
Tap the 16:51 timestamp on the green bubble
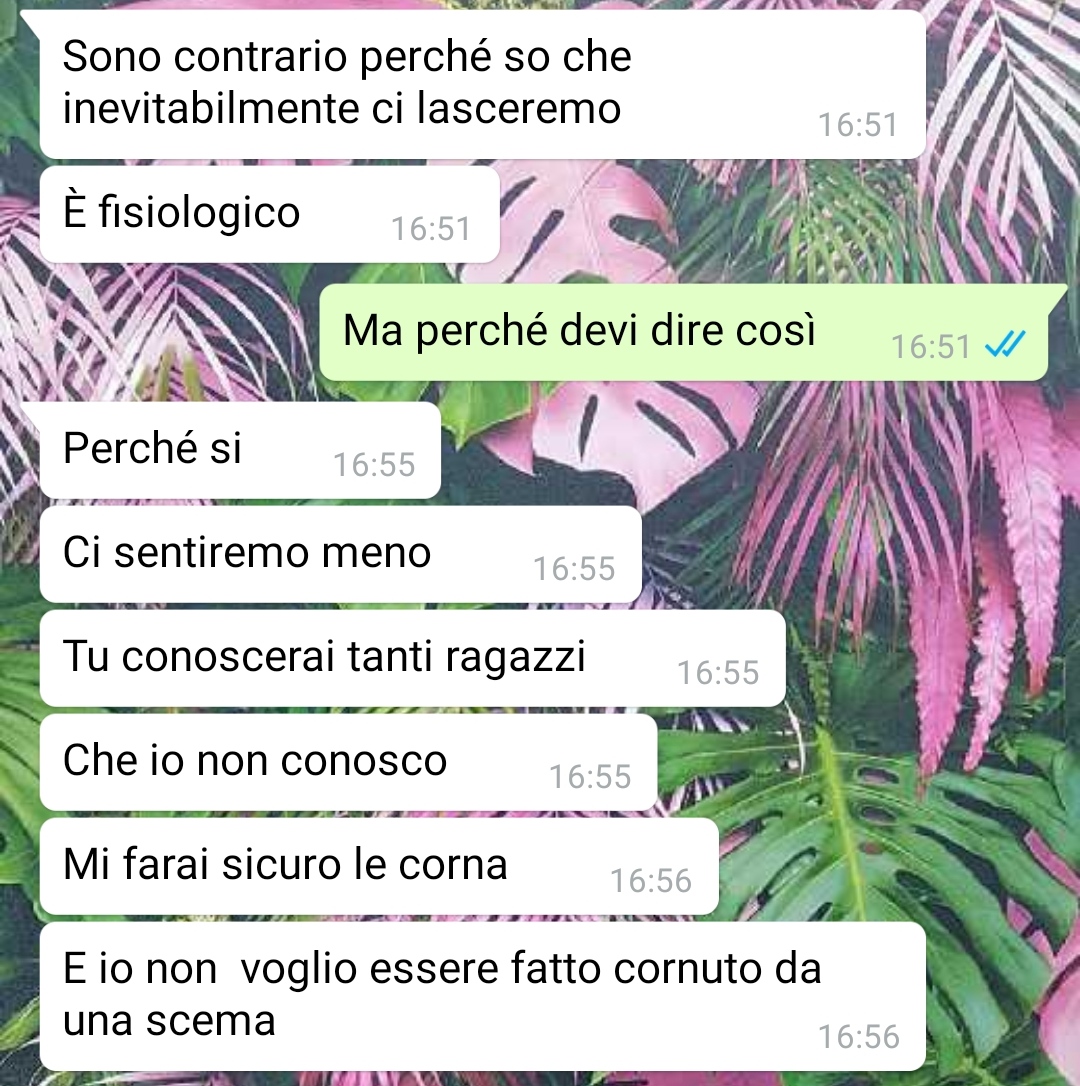tap(930, 347)
